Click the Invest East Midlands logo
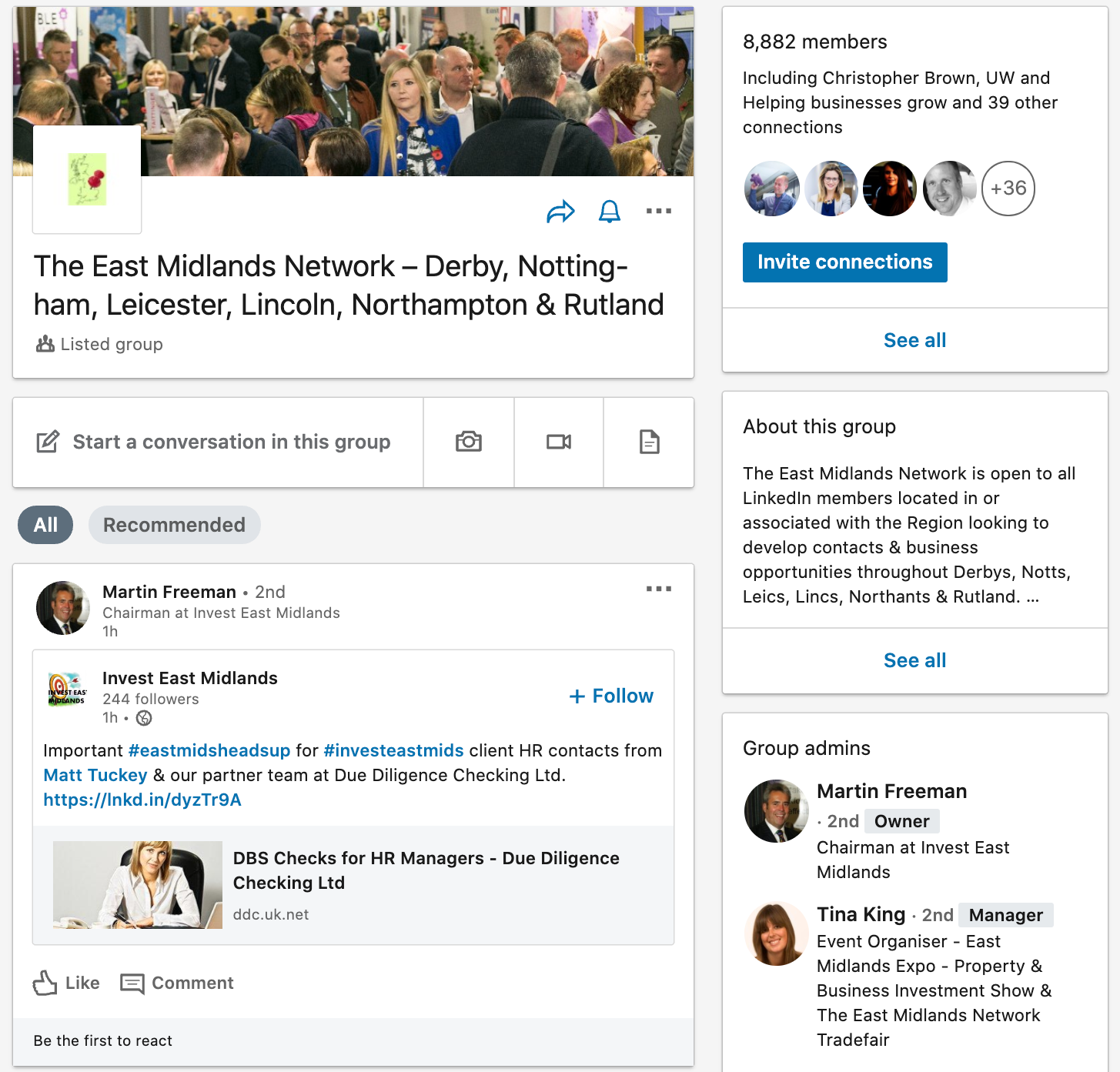Viewport: 1120px width, 1072px height. coord(67,690)
